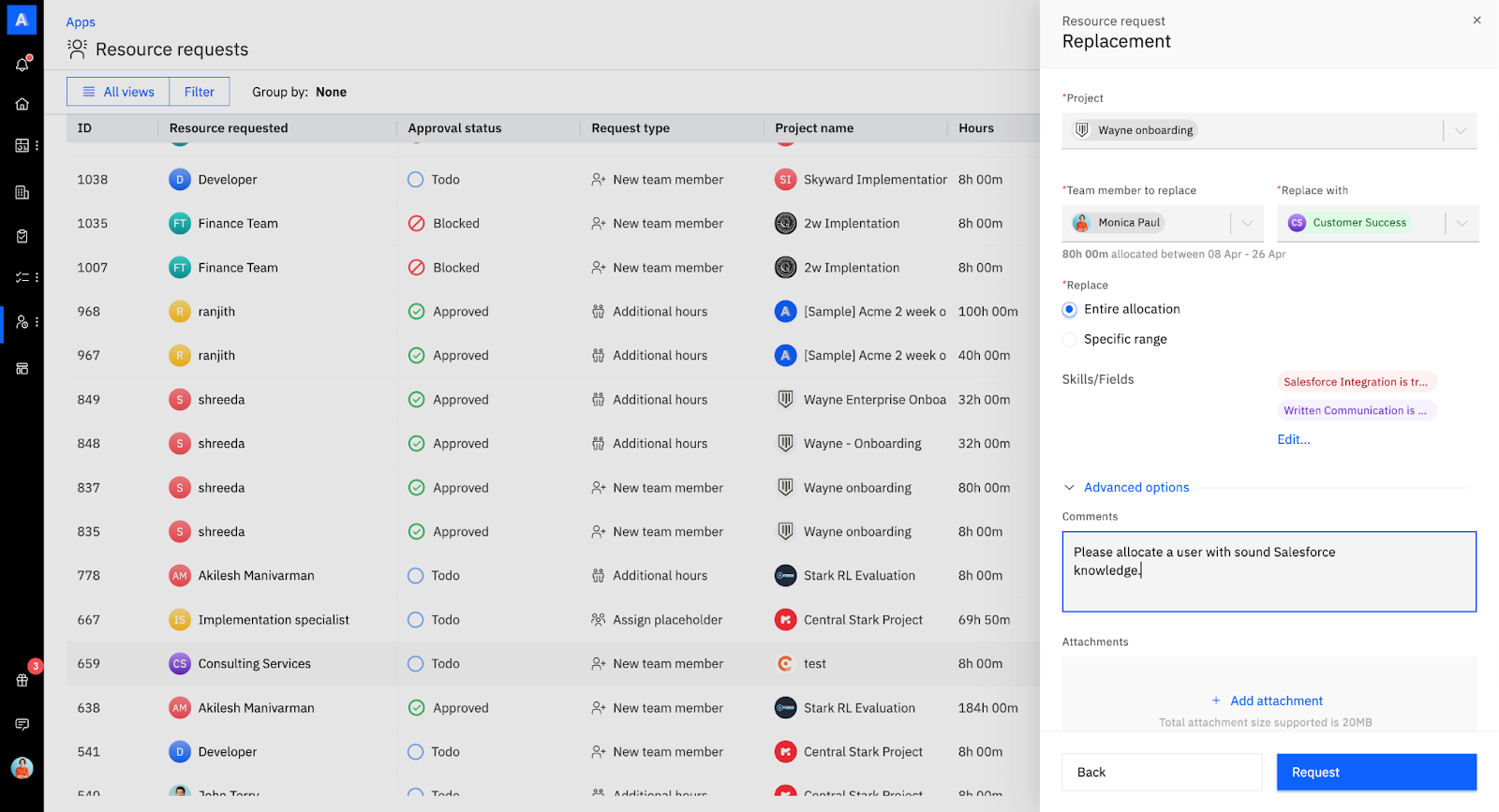Sort by the Resource requested column header
1499x812 pixels.
pos(229,128)
